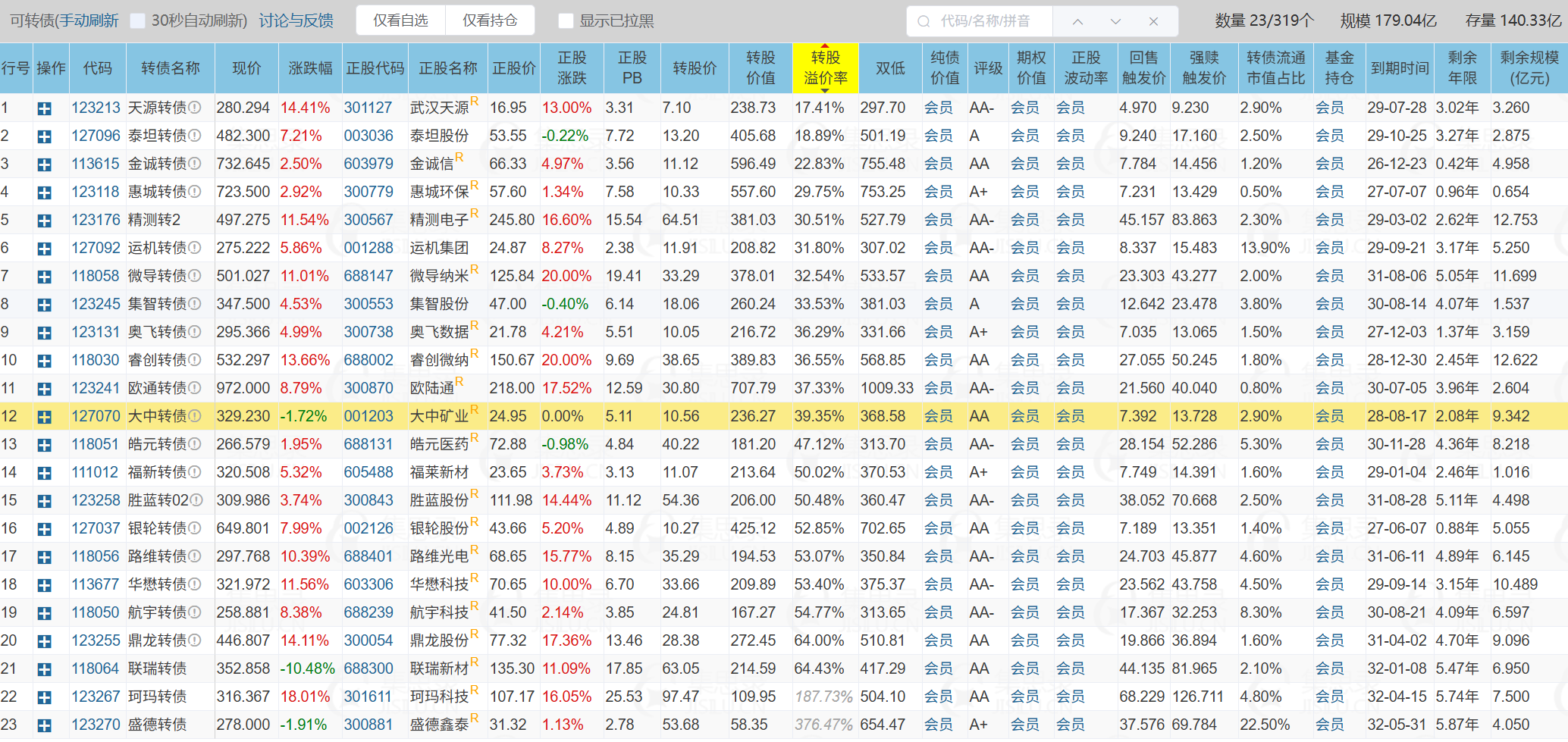
Task: Sort by 转股溢价率 column header
Action: (x=825, y=68)
